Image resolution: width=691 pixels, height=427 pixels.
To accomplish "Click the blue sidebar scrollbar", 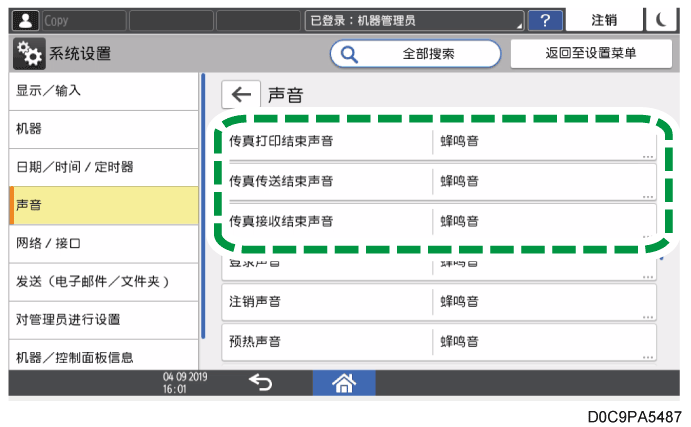I will [203, 200].
